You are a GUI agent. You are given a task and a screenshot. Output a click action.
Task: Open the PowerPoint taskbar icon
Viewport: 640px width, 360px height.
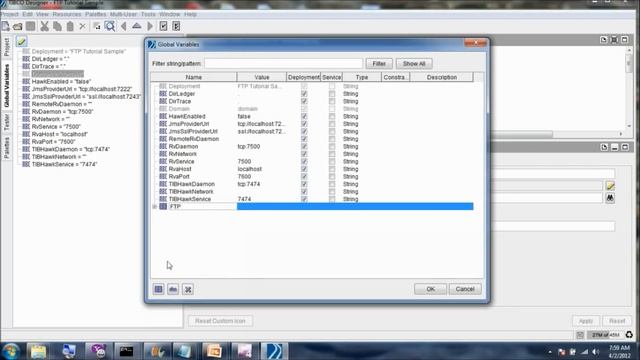click(214, 351)
